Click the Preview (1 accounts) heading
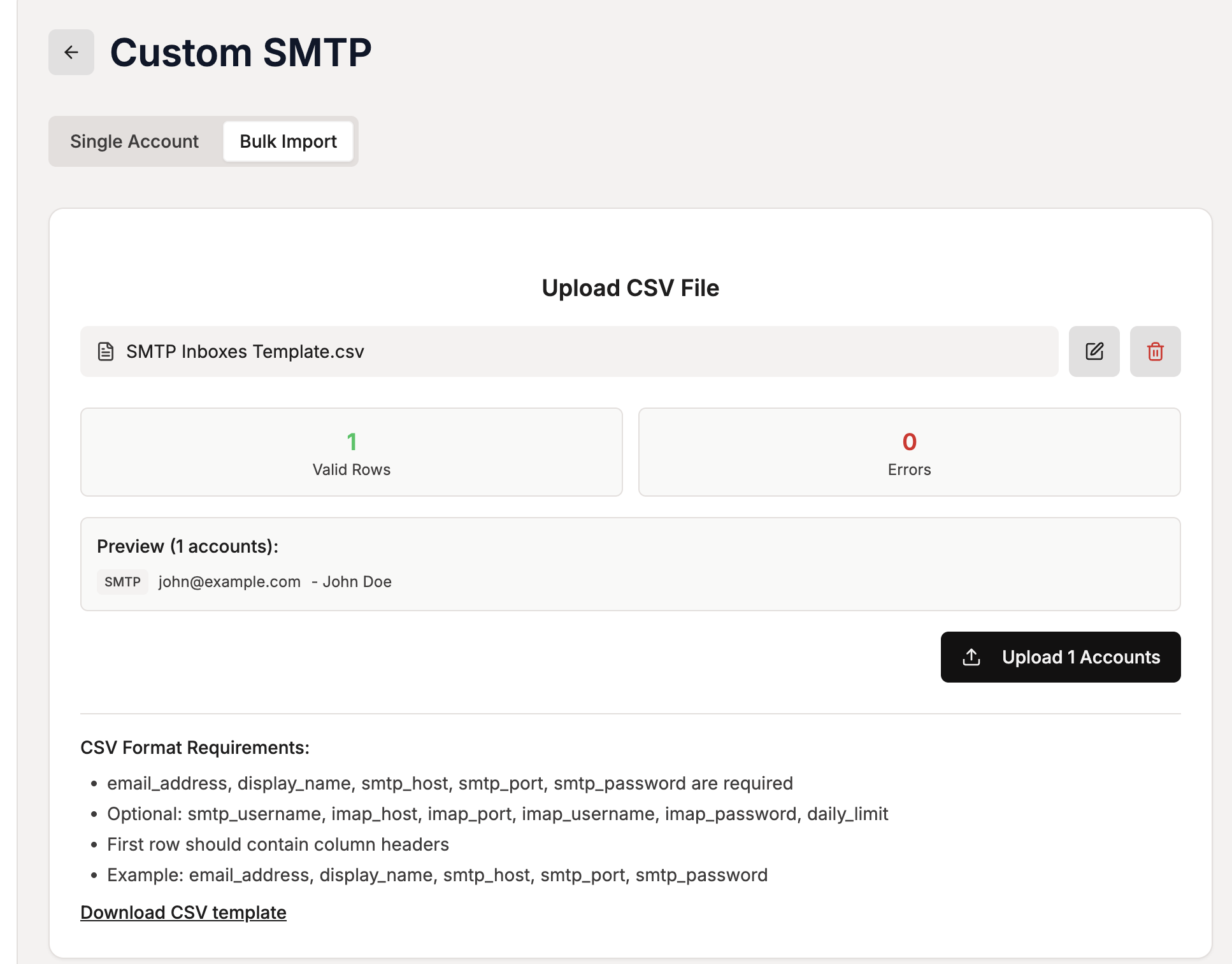The image size is (1232, 964). pos(187,546)
